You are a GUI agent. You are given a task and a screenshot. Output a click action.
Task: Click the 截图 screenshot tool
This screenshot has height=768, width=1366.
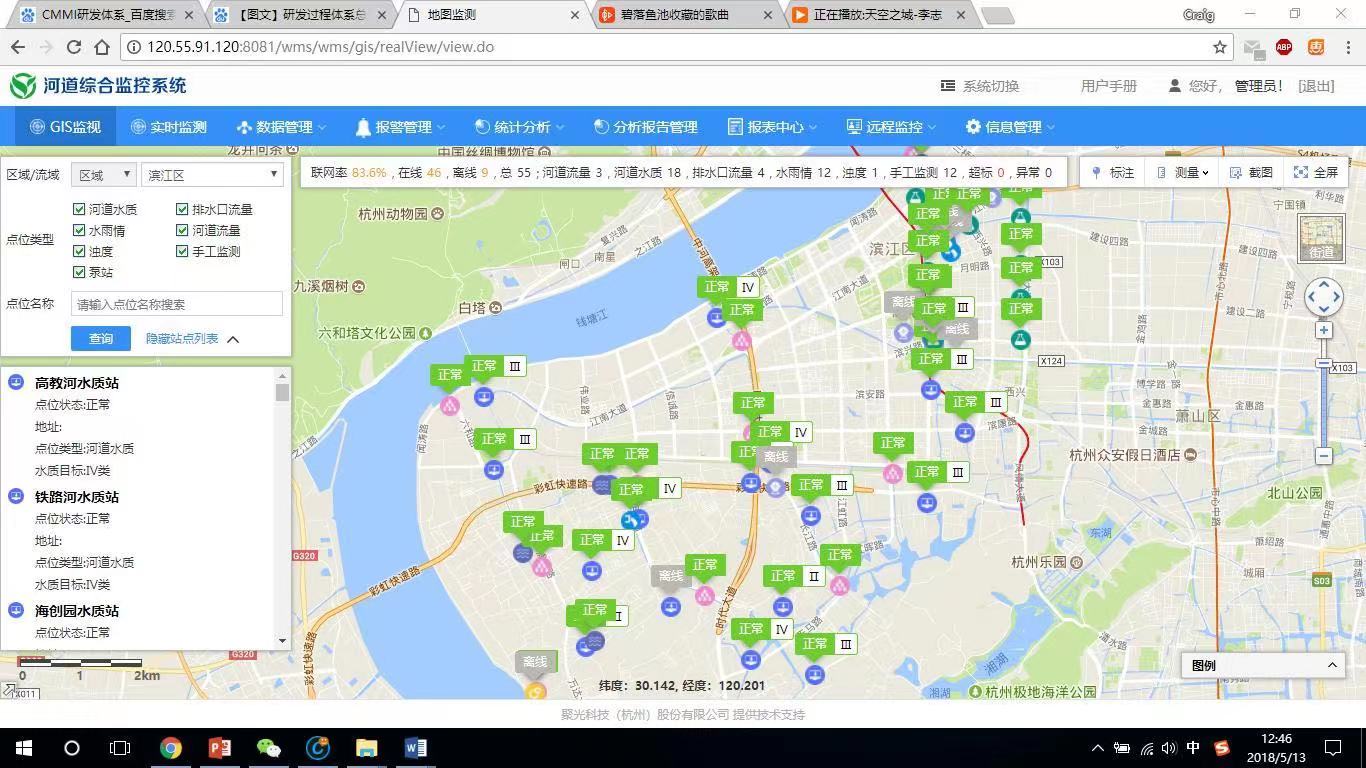click(1253, 172)
